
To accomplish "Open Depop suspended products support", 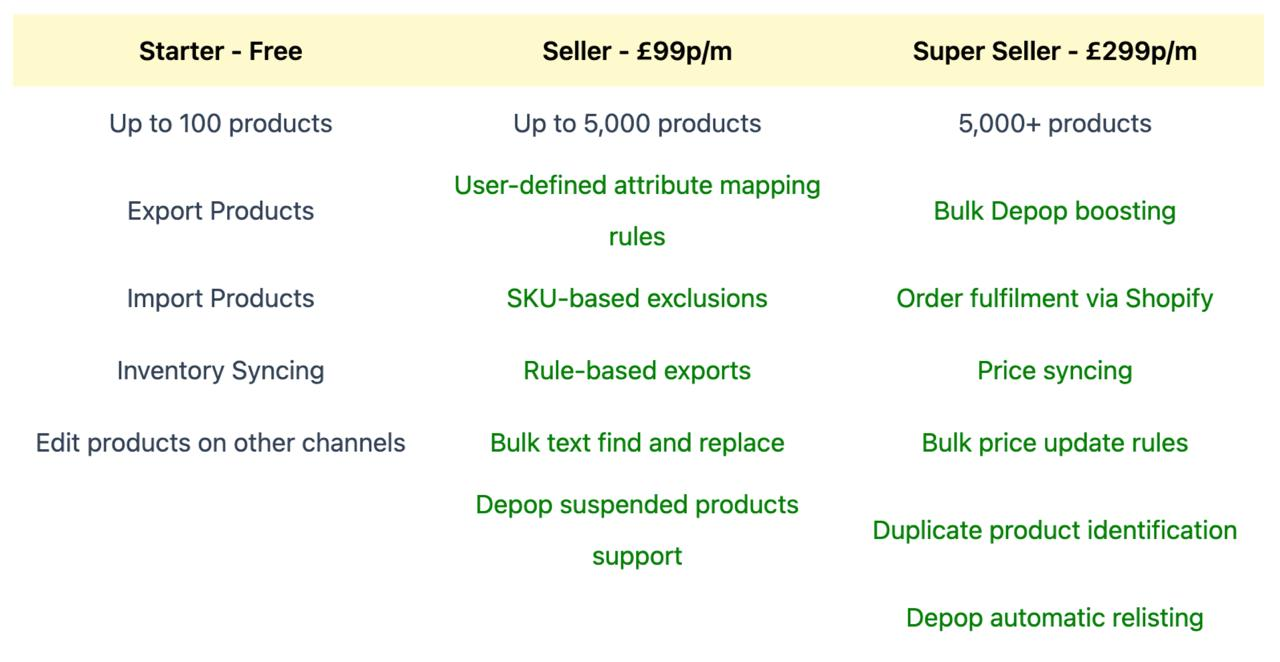I will coord(637,505).
